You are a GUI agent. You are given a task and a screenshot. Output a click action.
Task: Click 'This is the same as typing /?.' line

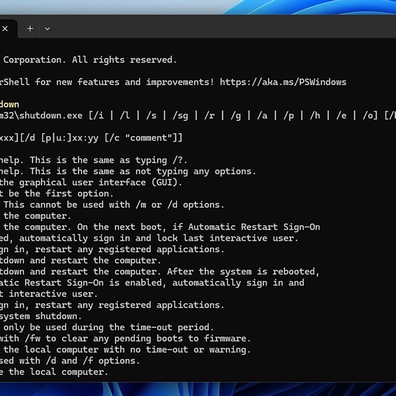(x=109, y=160)
